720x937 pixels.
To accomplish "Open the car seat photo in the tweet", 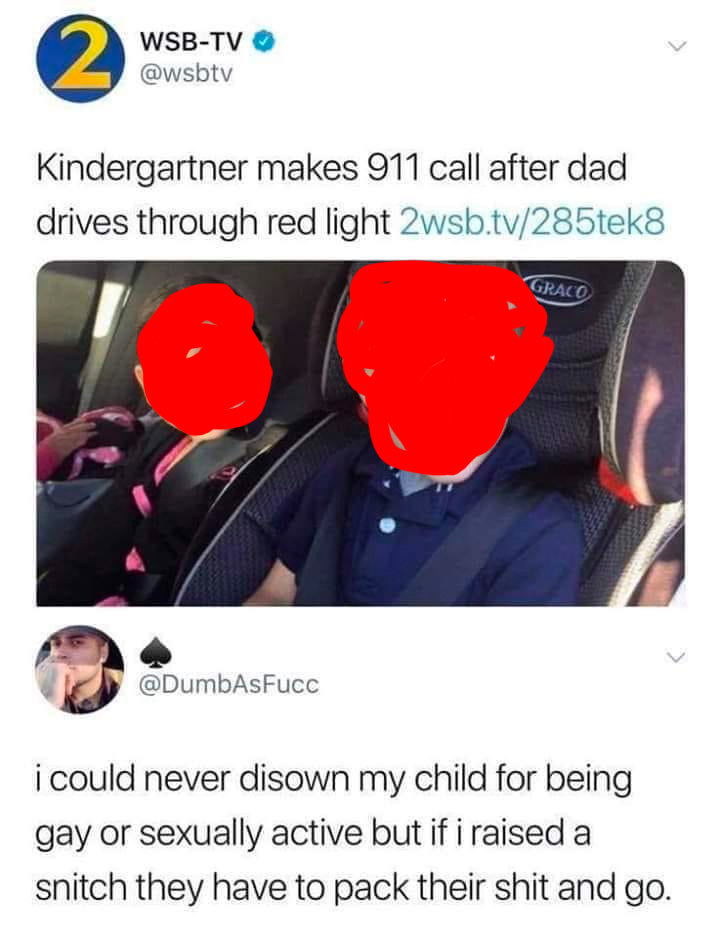I will coord(360,433).
